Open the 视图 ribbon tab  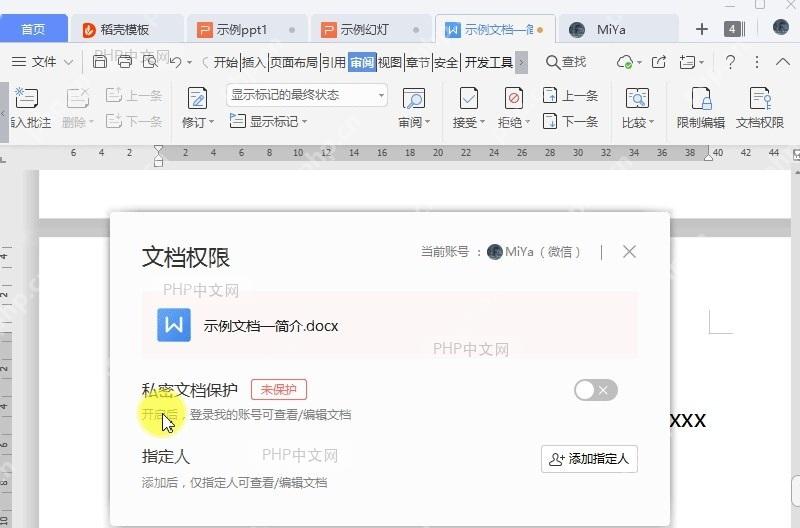(x=390, y=62)
